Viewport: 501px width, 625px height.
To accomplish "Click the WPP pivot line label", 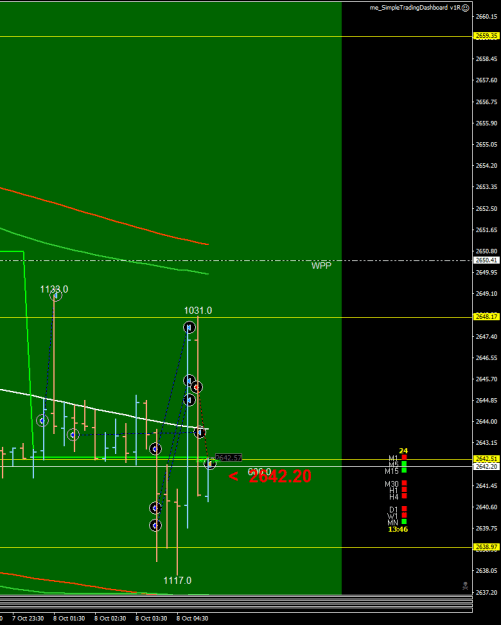I will (321, 265).
